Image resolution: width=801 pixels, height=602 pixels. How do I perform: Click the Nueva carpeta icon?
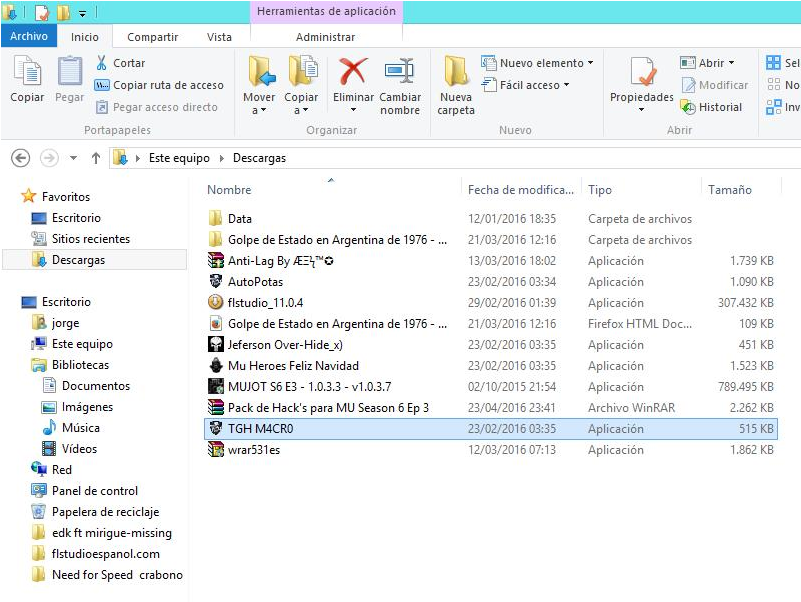pos(456,72)
